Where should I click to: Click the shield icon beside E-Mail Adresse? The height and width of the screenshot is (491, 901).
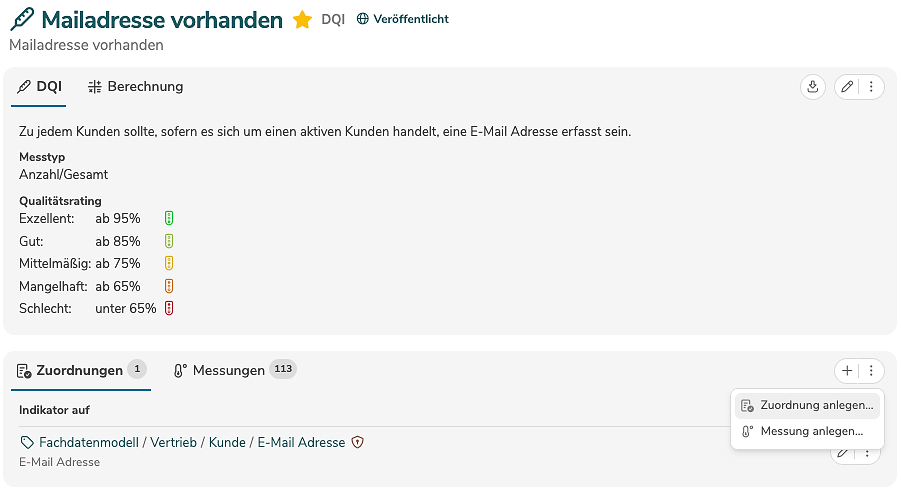click(x=357, y=442)
